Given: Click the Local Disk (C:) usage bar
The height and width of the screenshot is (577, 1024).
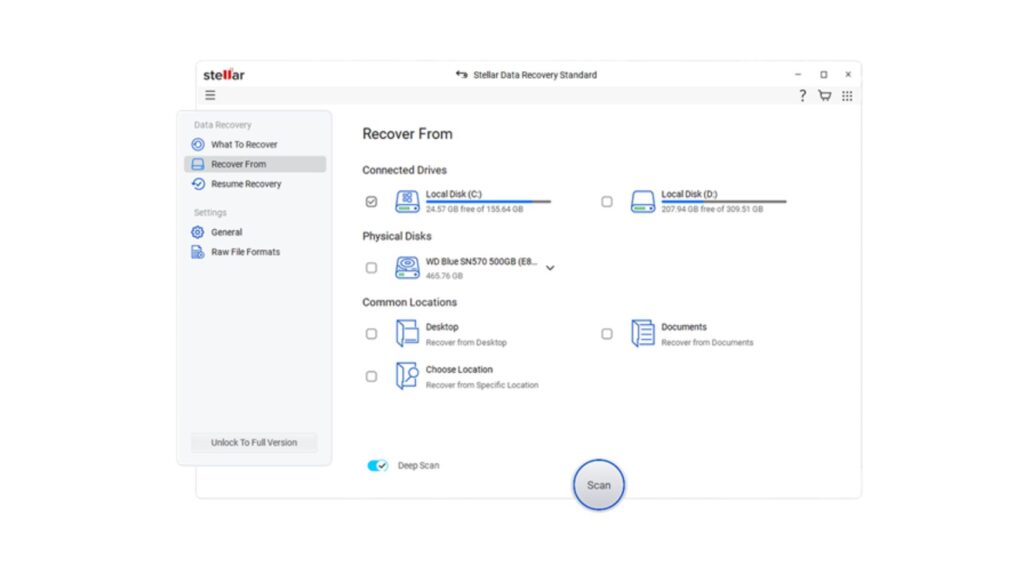Looking at the screenshot, I should pos(488,202).
